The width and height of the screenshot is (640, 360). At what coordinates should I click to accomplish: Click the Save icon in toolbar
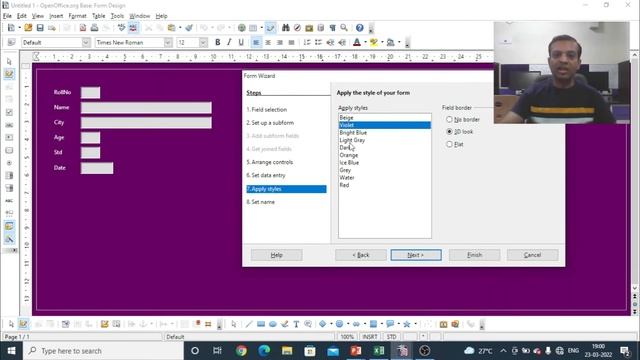[40, 28]
